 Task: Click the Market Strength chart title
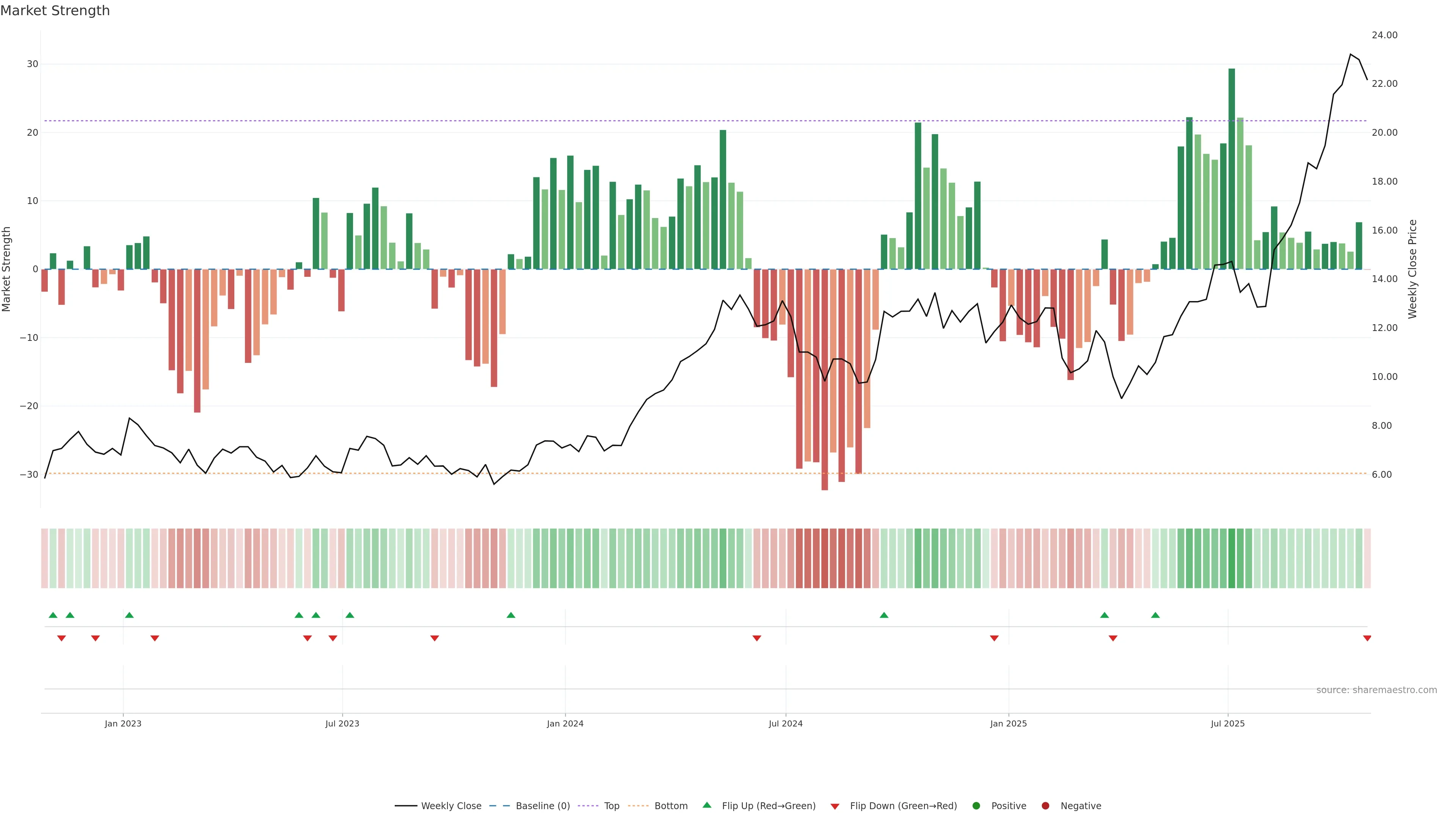(55, 11)
